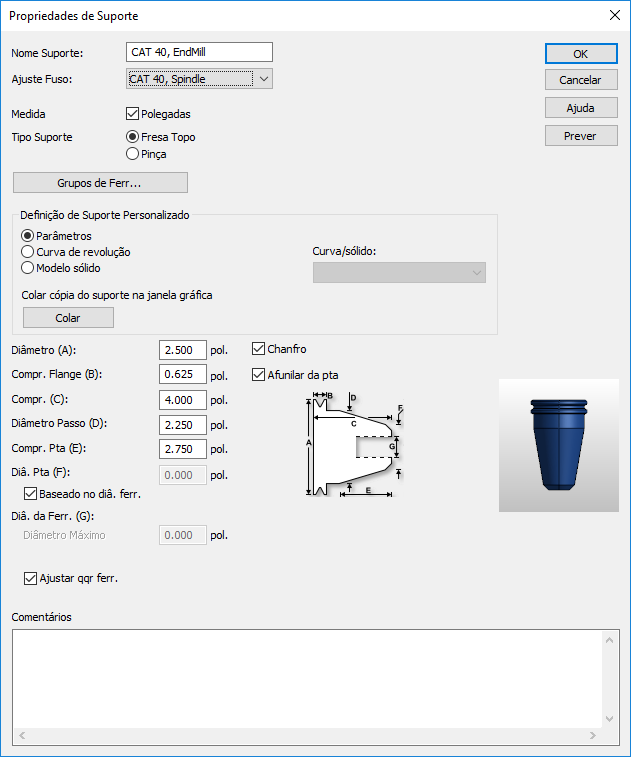Open the disabled Curva/sólido dropdown
Screen dimensions: 631x757
[399, 273]
